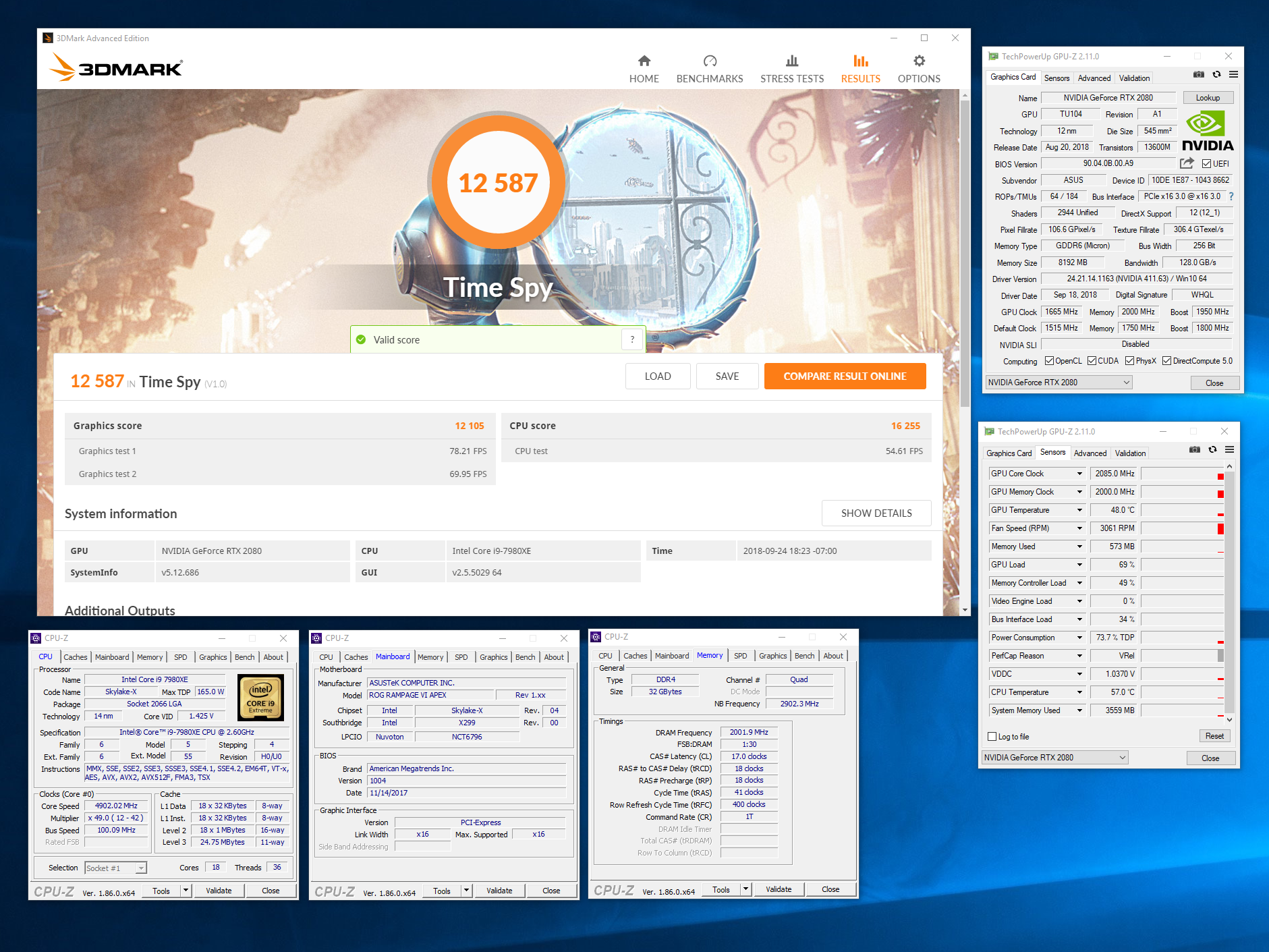Click the NVIDIA logo in GPU-Z

(1208, 132)
